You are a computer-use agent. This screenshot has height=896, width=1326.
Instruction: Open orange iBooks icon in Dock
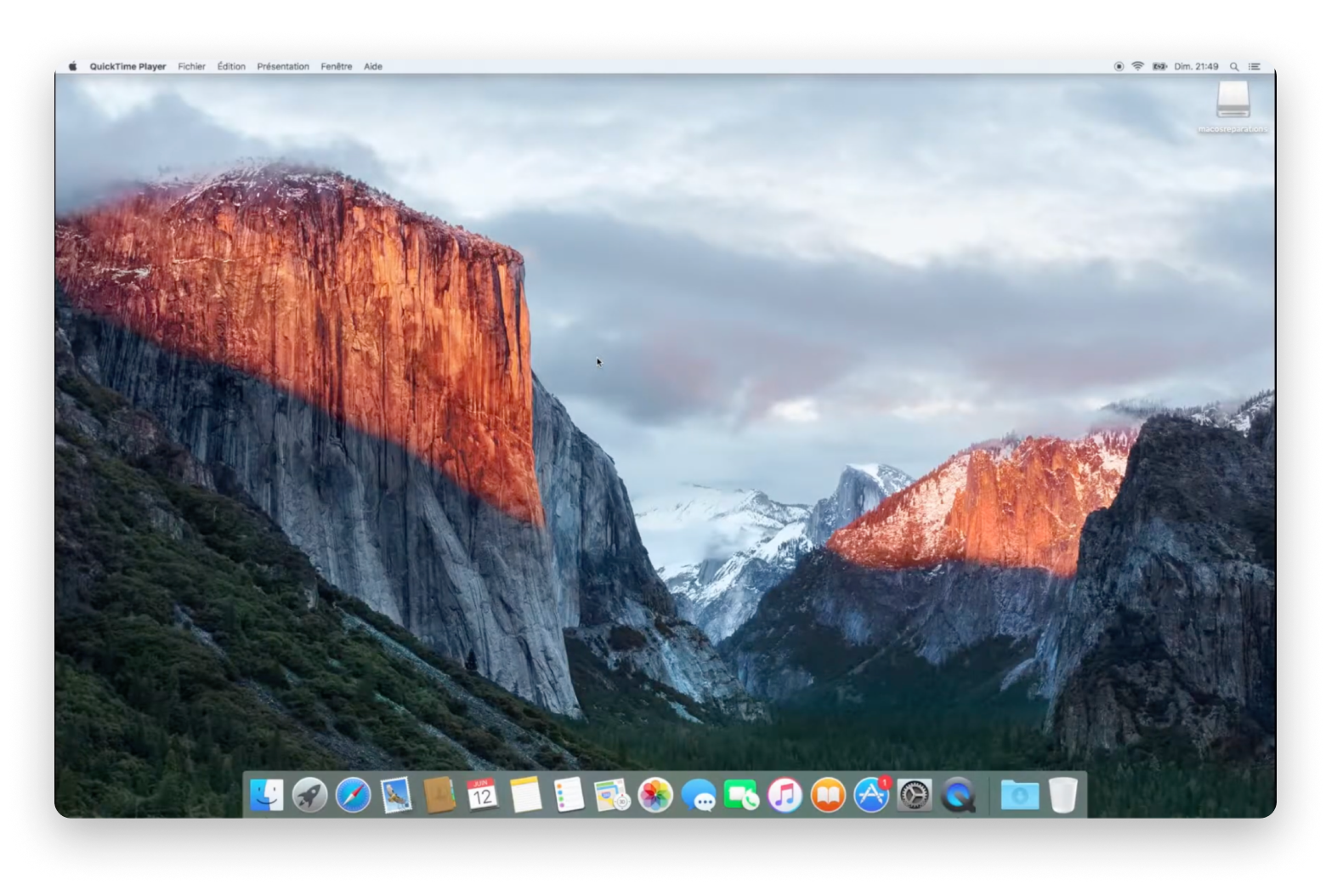pos(828,796)
